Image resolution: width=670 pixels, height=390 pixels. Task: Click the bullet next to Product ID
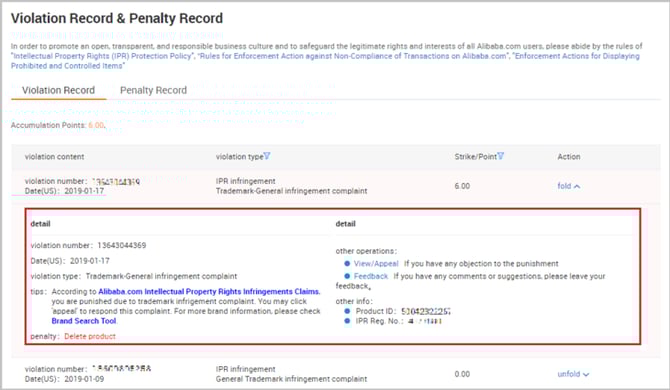tap(347, 311)
